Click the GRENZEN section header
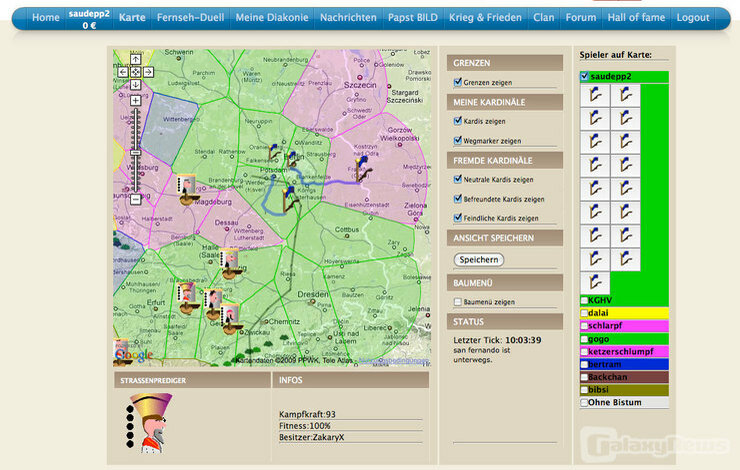Image resolution: width=740 pixels, height=470 pixels. point(505,63)
